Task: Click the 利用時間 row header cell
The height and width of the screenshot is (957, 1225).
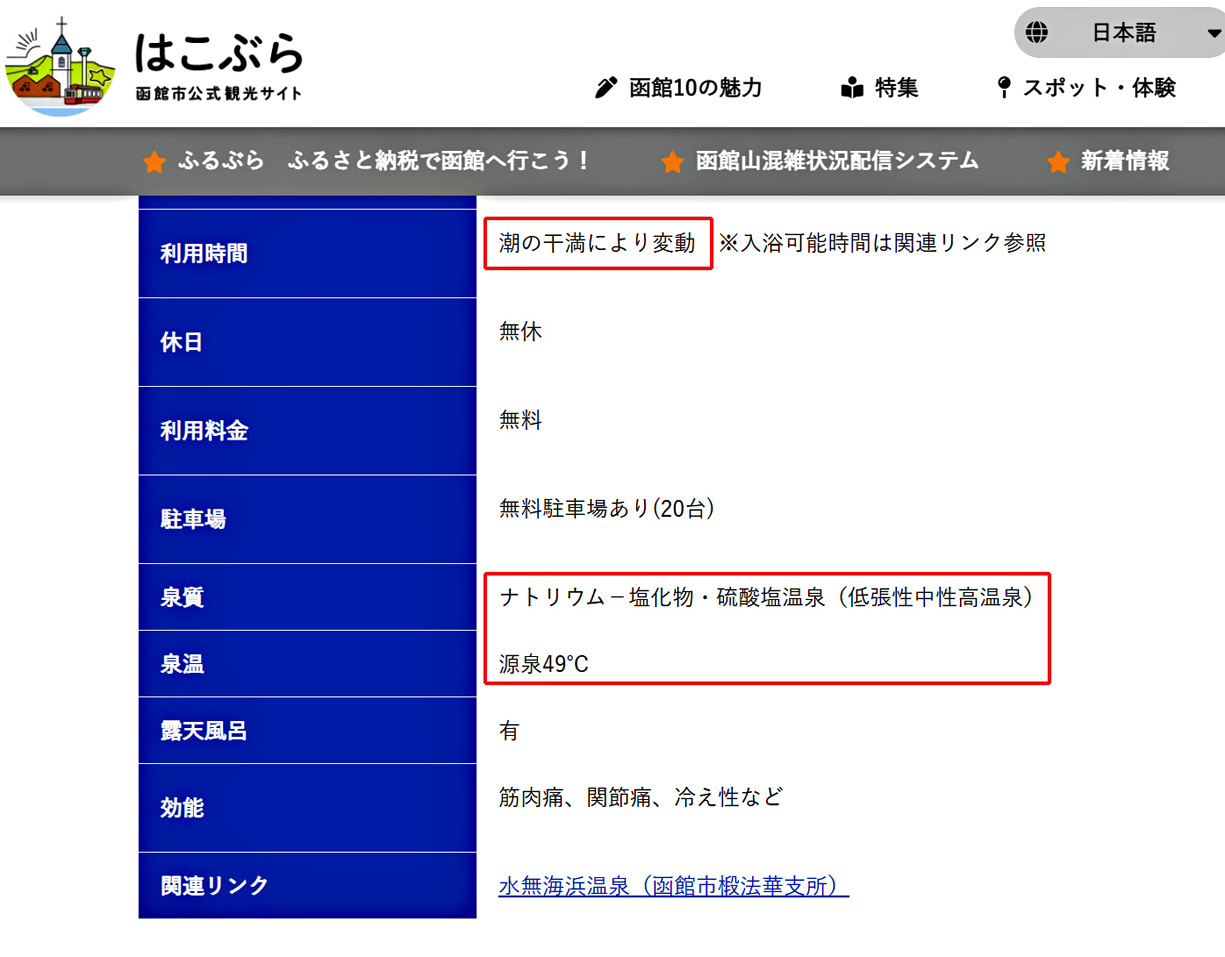Action: pyautogui.click(x=307, y=254)
